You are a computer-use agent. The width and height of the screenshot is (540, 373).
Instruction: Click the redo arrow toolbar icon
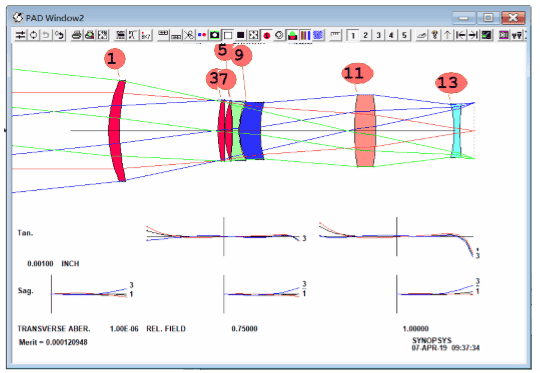tap(59, 35)
